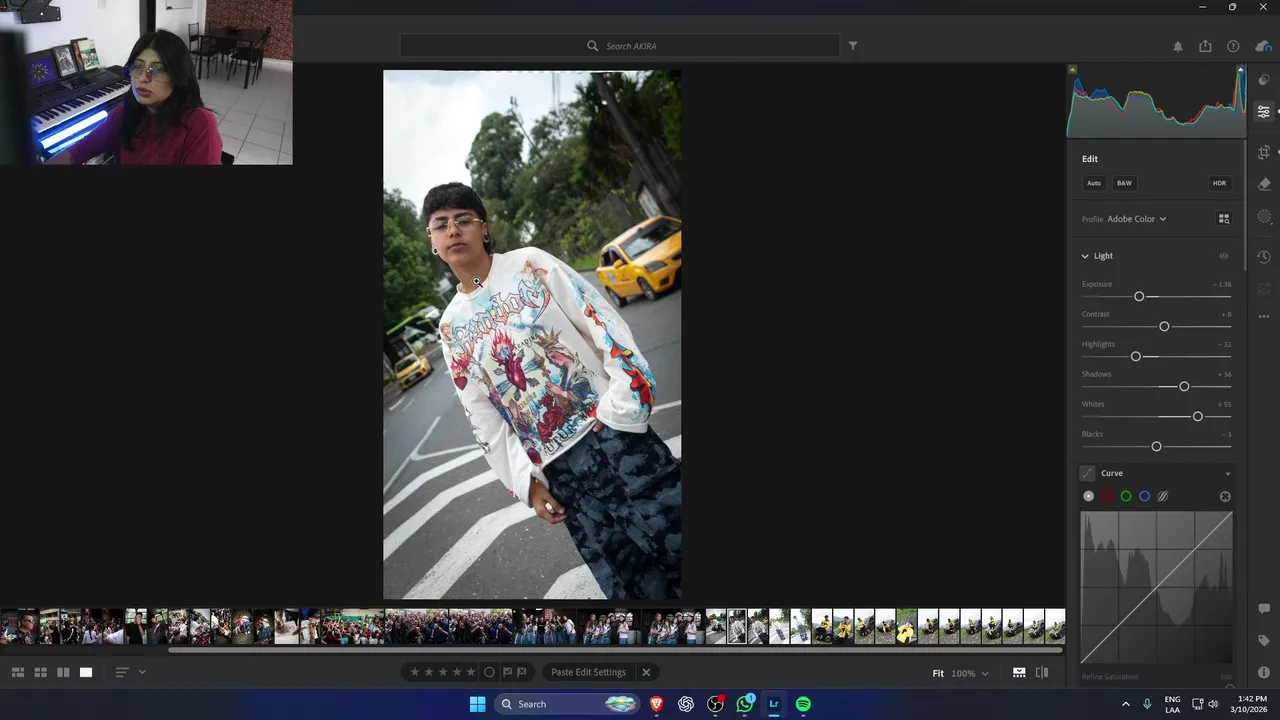Check the cloud sync status icon

coord(1263,46)
